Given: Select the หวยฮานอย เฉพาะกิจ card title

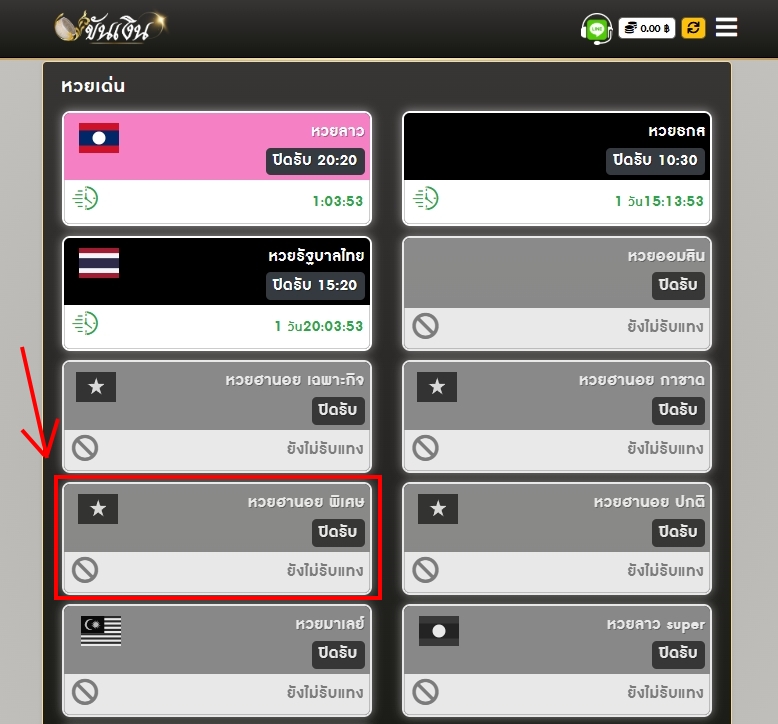Looking at the screenshot, I should (294, 380).
